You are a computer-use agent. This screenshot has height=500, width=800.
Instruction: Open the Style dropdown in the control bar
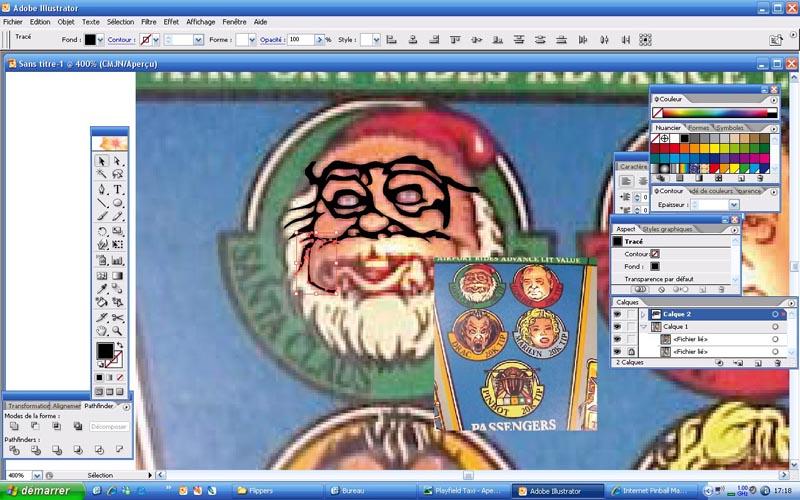376,40
